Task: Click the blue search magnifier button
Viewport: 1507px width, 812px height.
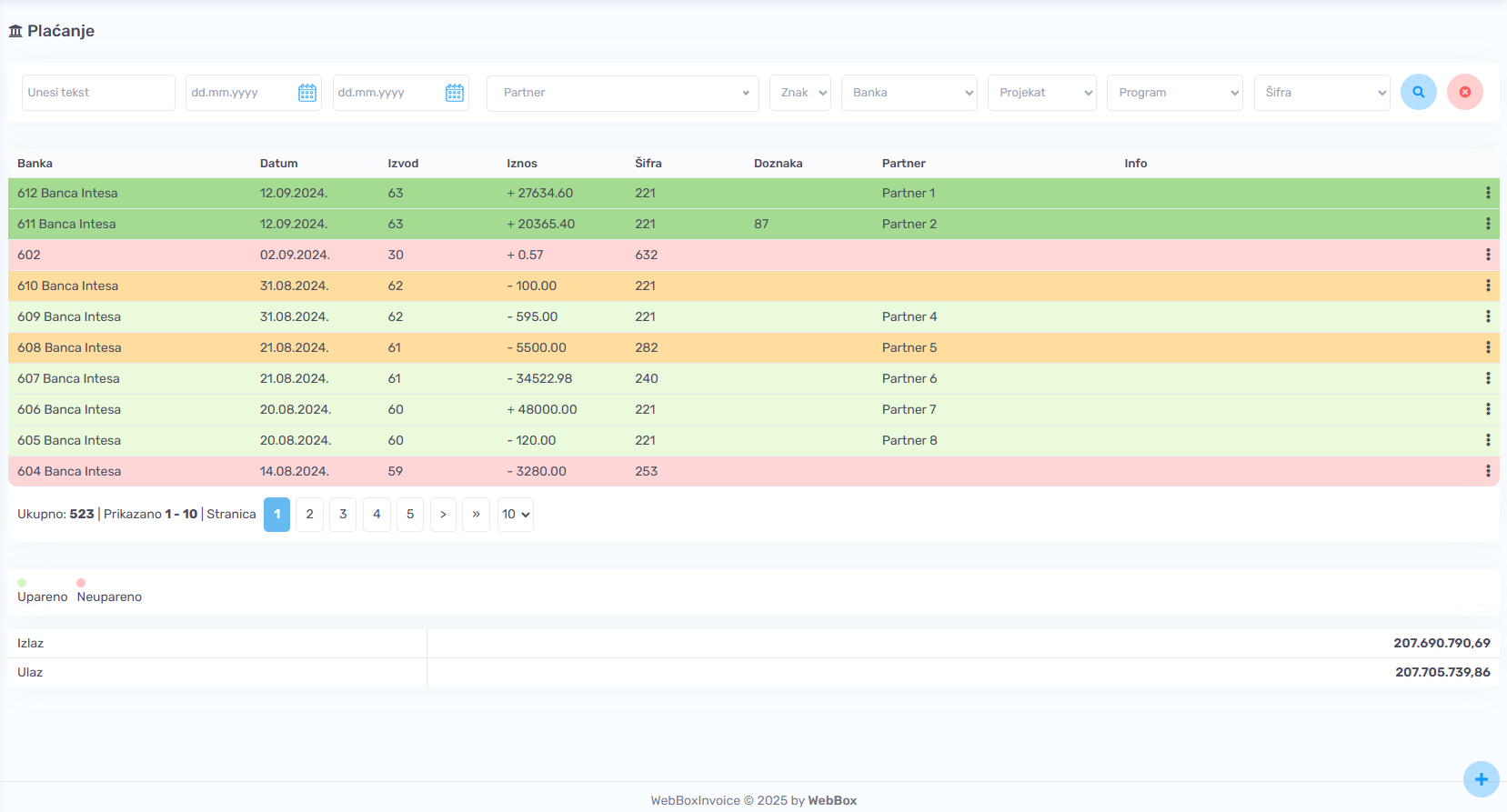Action: pyautogui.click(x=1418, y=92)
